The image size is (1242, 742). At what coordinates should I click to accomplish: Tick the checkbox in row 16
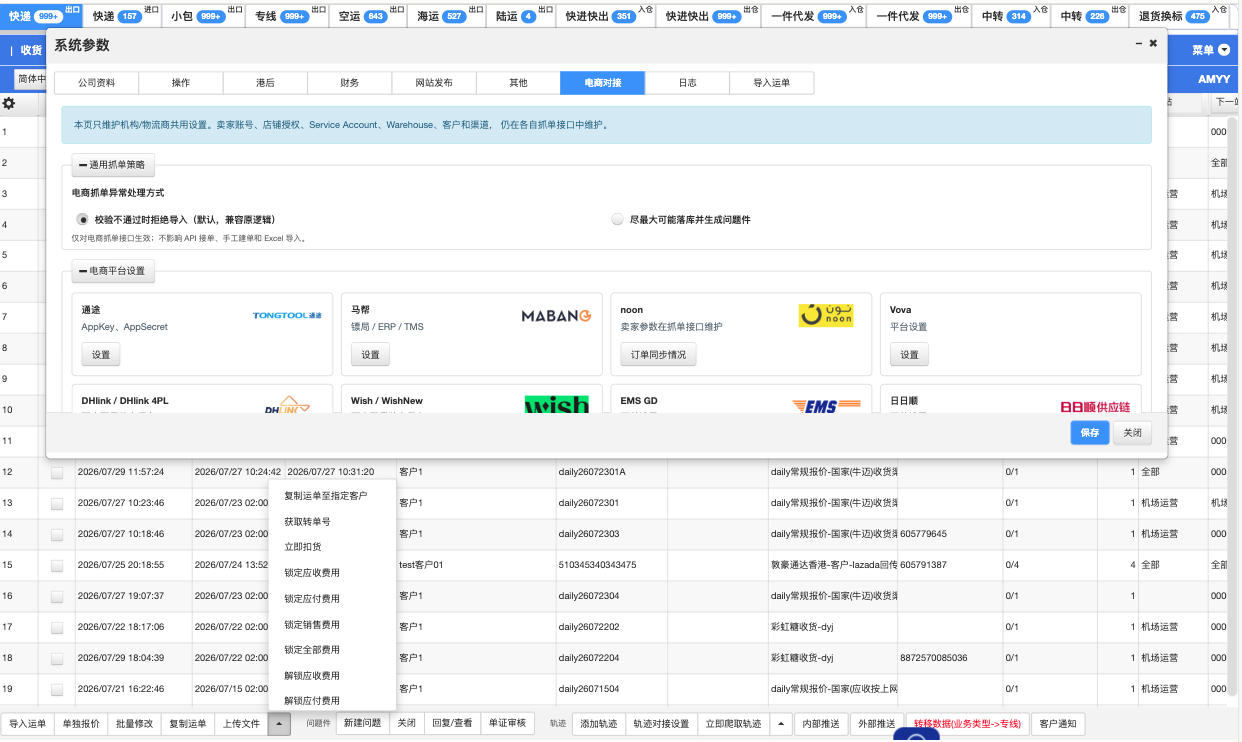(57, 596)
